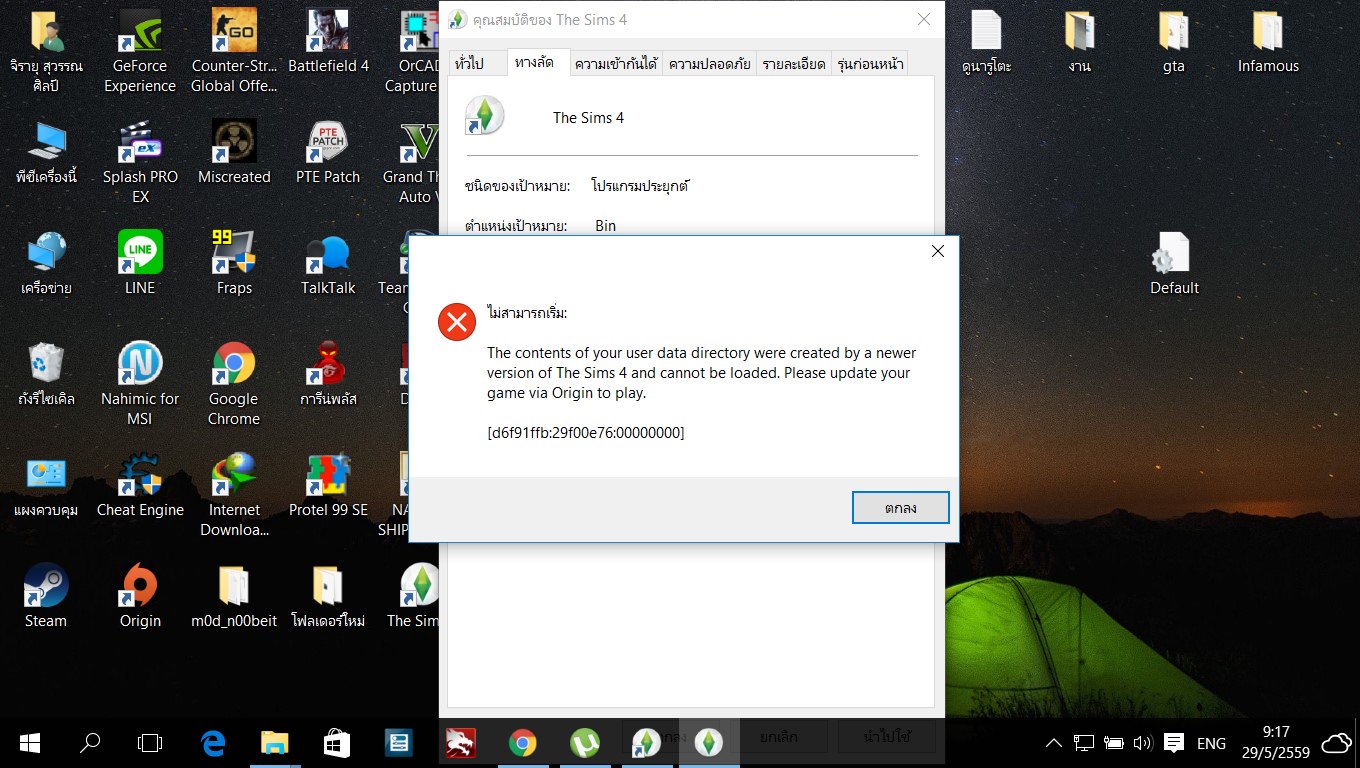Open Windows Store from taskbar
The image size is (1360, 768).
[336, 743]
